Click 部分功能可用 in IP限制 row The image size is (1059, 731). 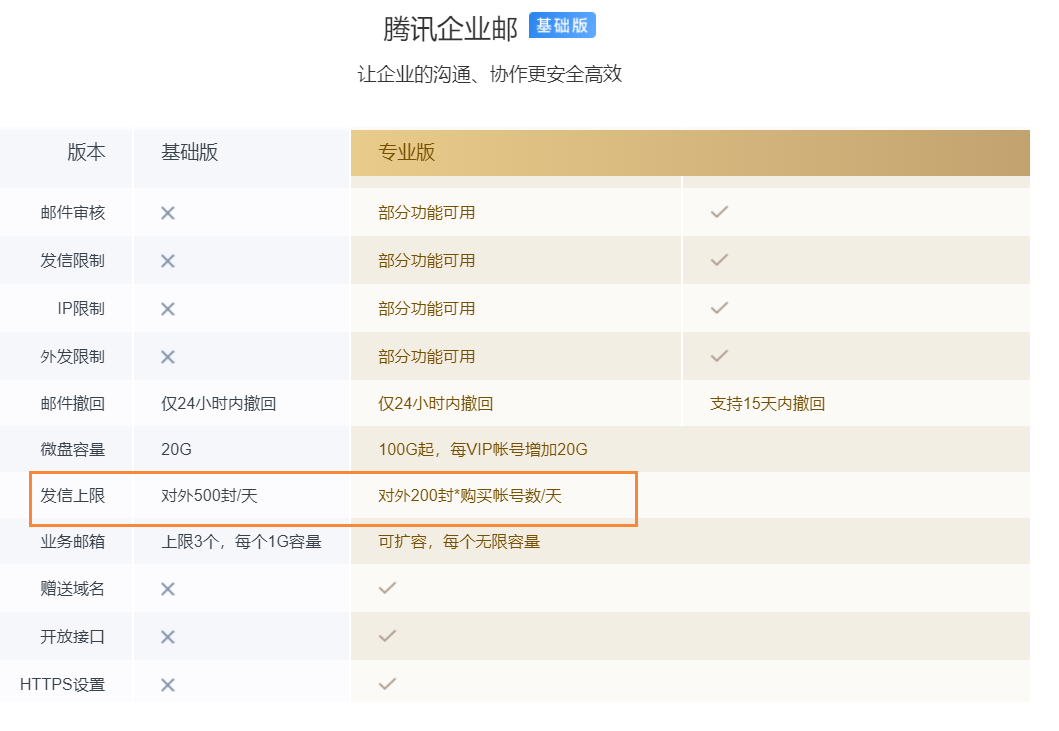[x=427, y=309]
